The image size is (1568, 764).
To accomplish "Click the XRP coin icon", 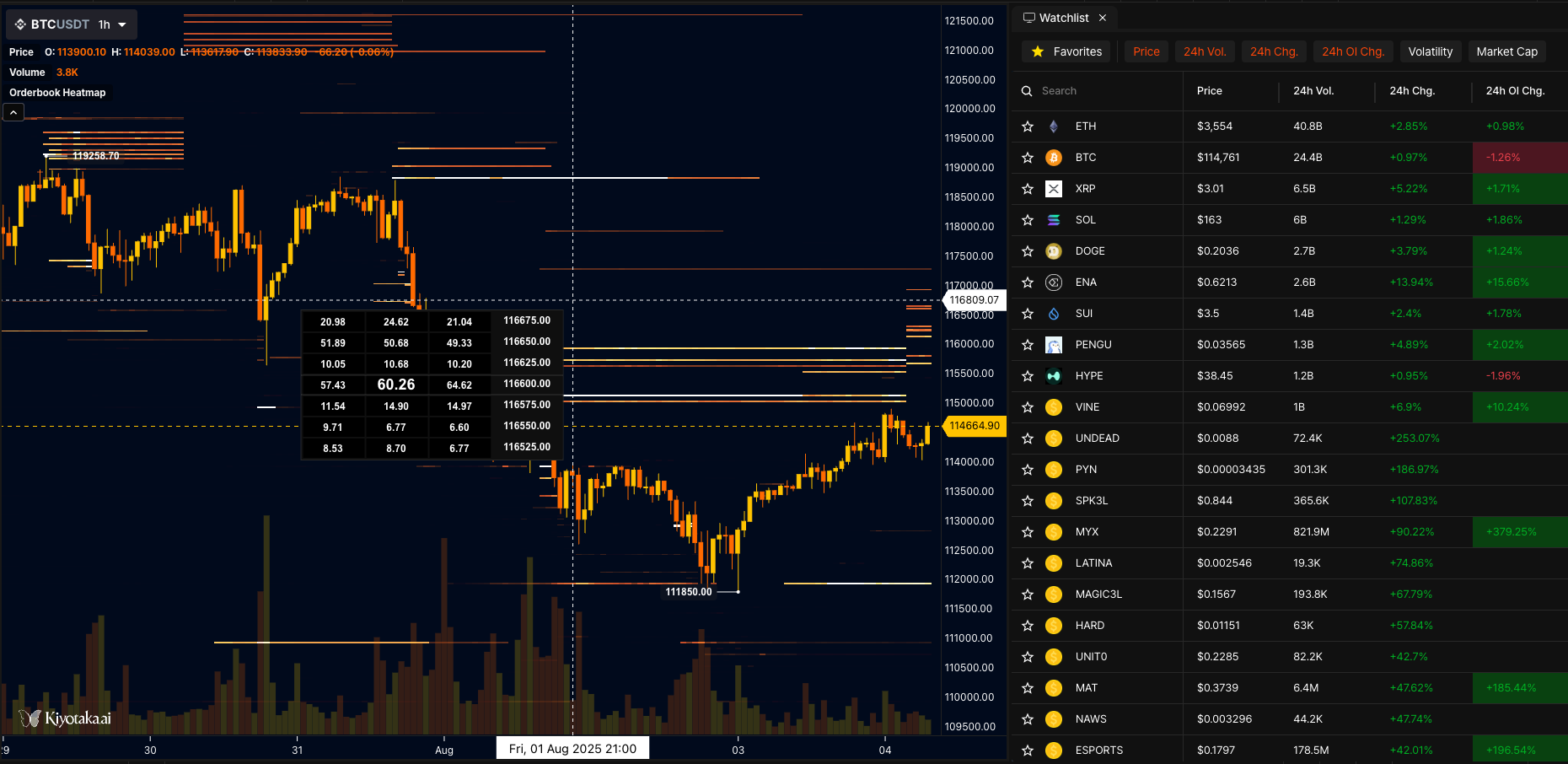I will coord(1053,189).
